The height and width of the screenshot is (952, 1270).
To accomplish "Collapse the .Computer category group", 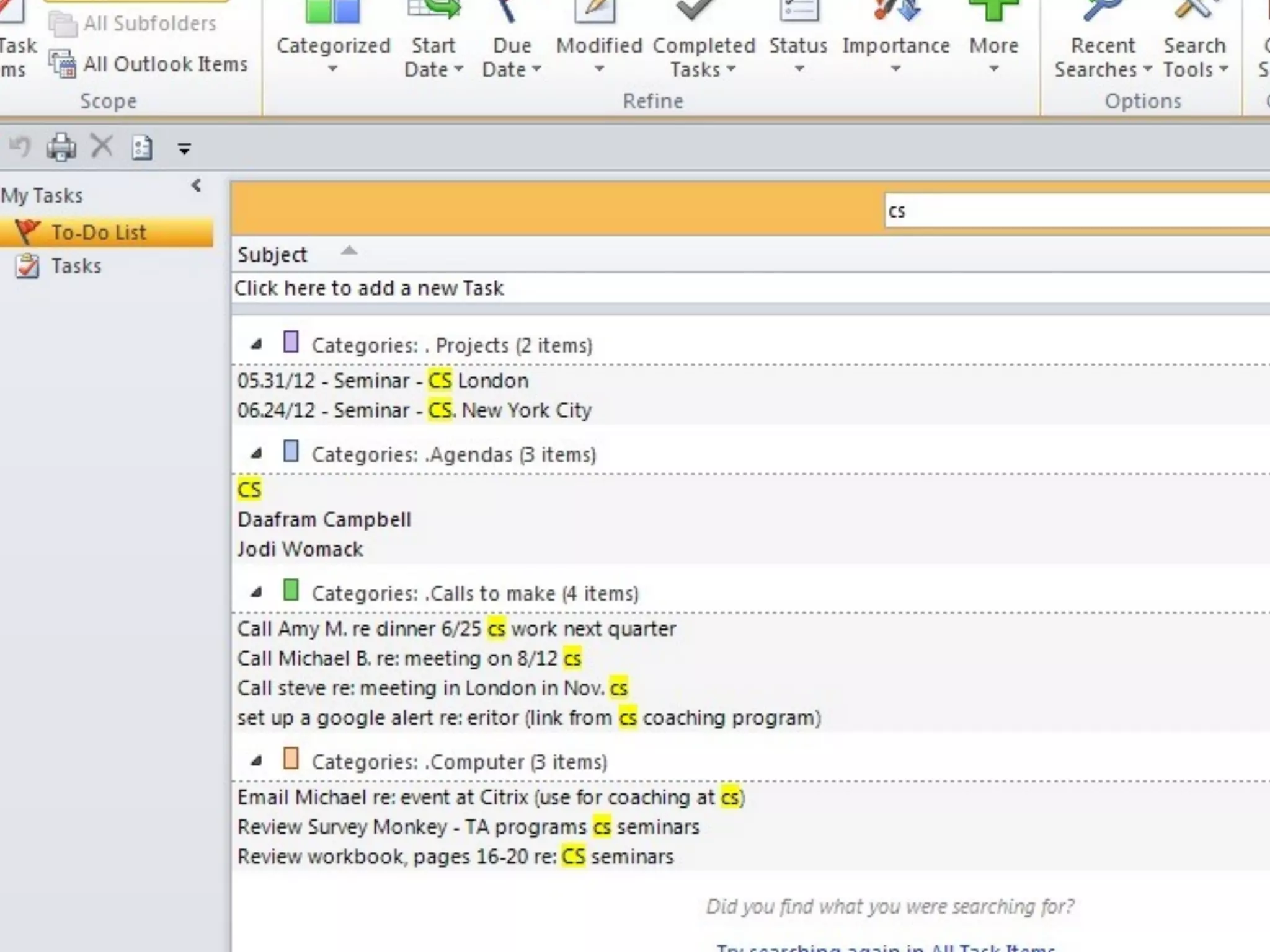I will click(256, 761).
